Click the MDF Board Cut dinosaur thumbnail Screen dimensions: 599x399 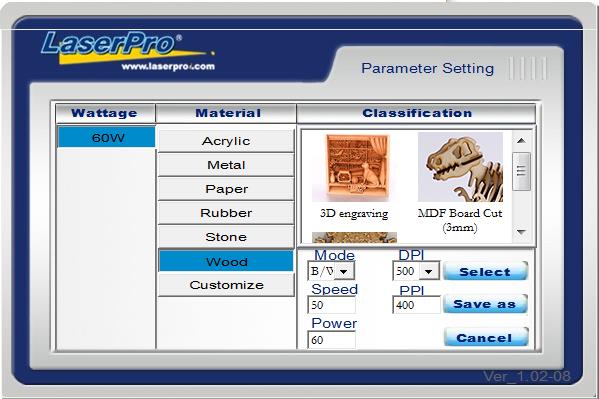click(x=460, y=167)
